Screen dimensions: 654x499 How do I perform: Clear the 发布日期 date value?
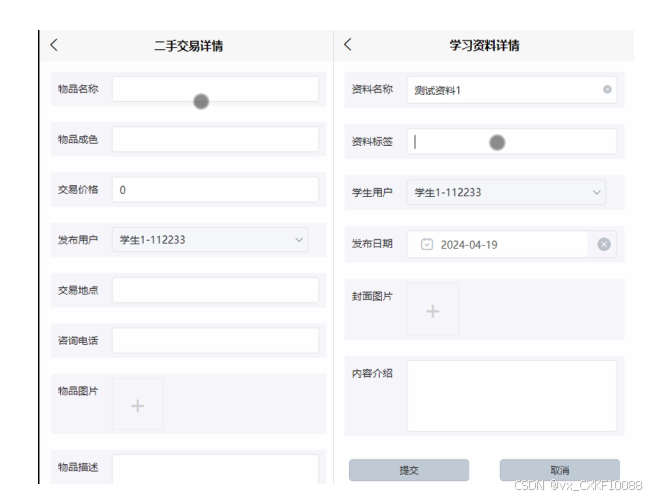[x=604, y=244]
